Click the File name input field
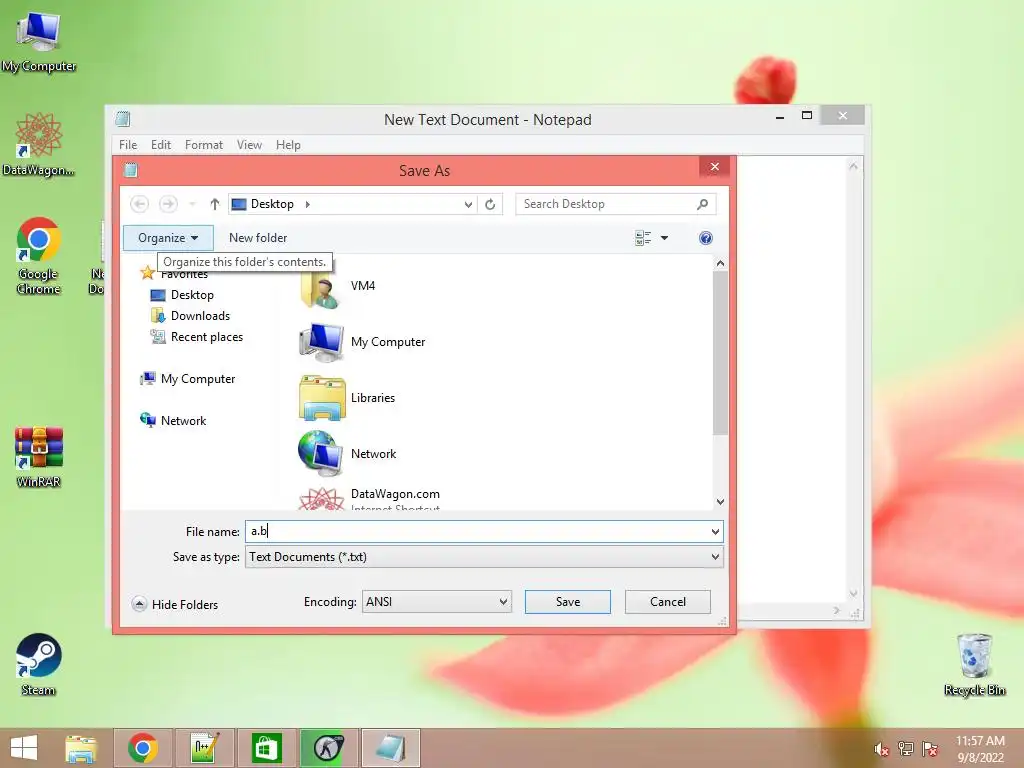The height and width of the screenshot is (768, 1024). click(x=484, y=532)
